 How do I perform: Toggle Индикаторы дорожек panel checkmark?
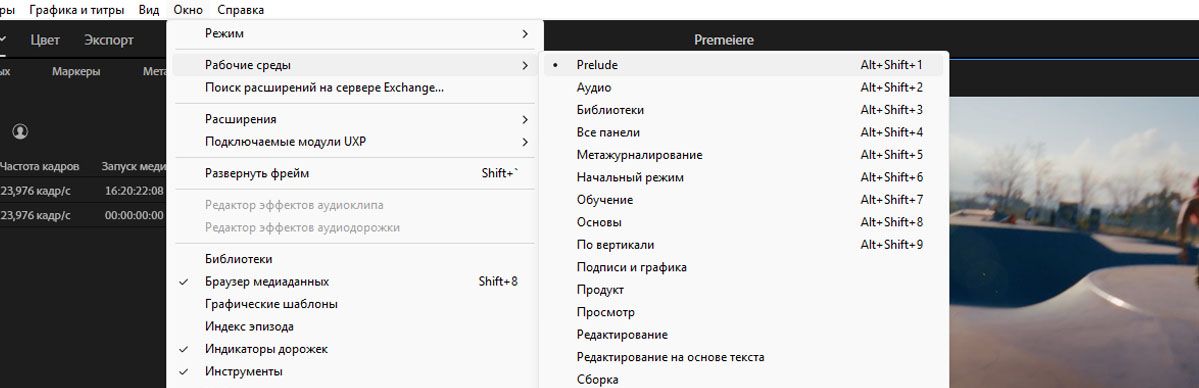pyautogui.click(x=355, y=349)
